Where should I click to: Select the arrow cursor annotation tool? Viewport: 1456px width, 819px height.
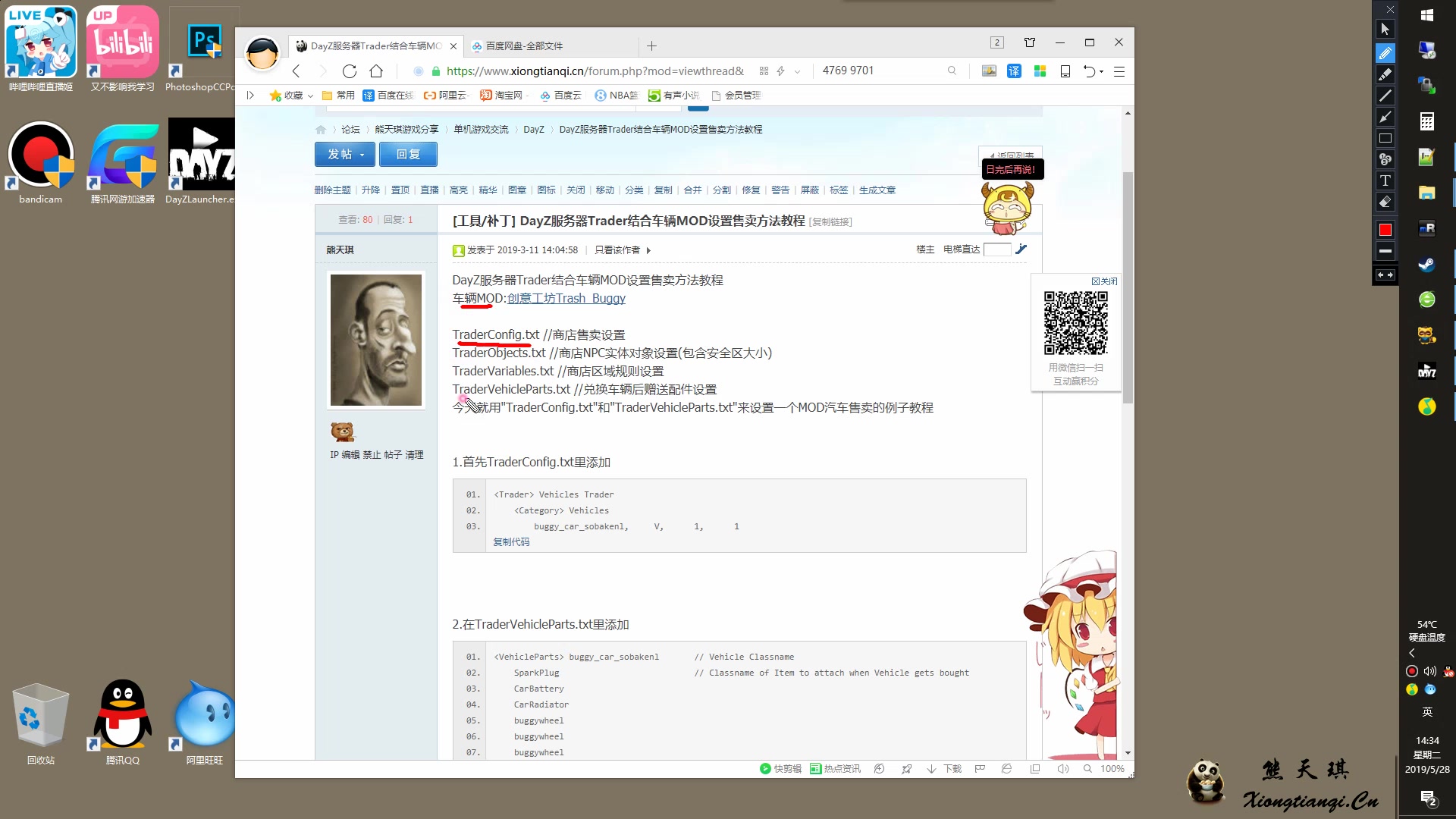coord(1385,29)
